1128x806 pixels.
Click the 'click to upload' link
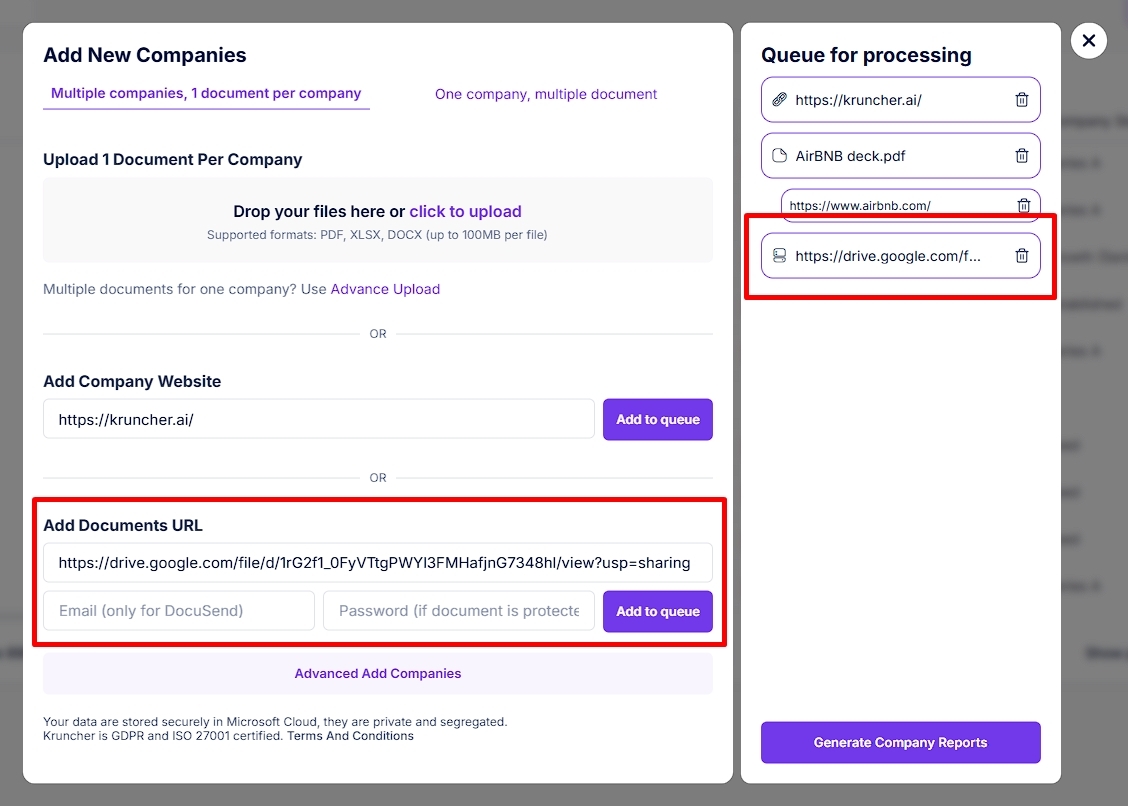click(x=465, y=212)
